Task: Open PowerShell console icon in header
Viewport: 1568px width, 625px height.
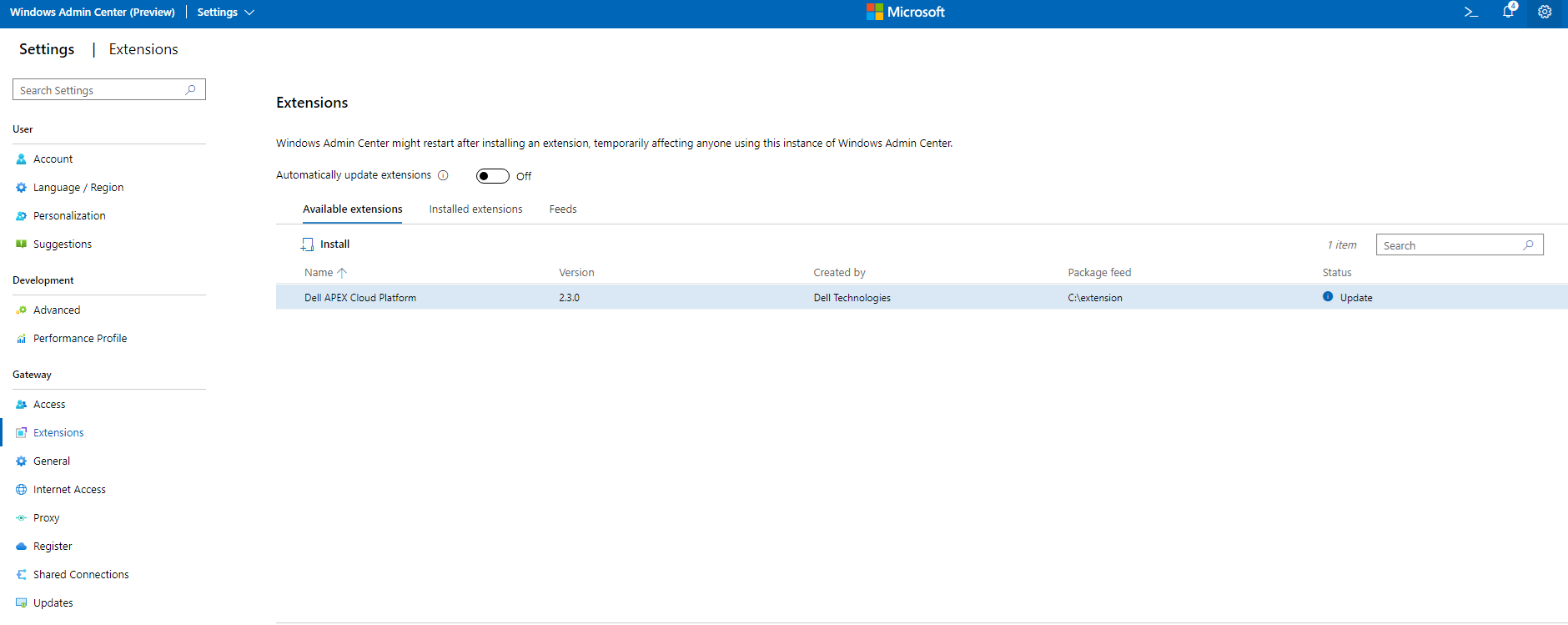Action: click(1471, 13)
